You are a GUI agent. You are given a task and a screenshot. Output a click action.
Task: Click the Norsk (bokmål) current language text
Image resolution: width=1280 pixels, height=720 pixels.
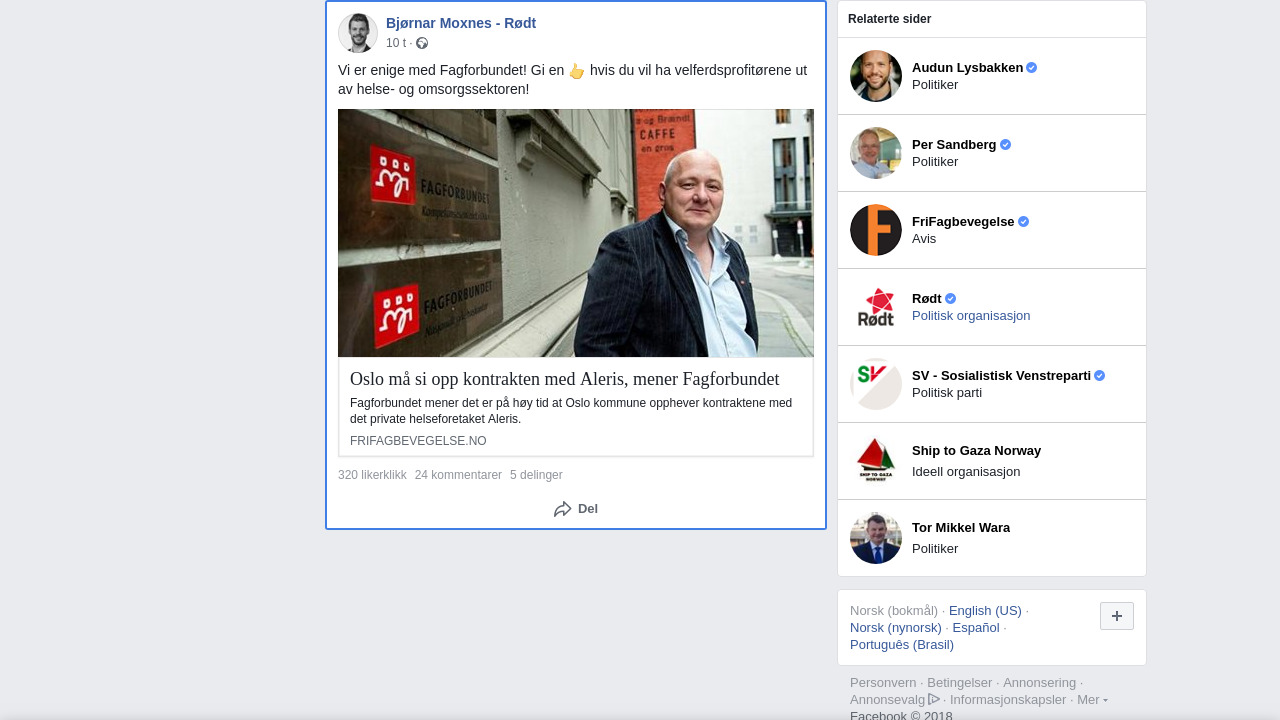pos(894,611)
